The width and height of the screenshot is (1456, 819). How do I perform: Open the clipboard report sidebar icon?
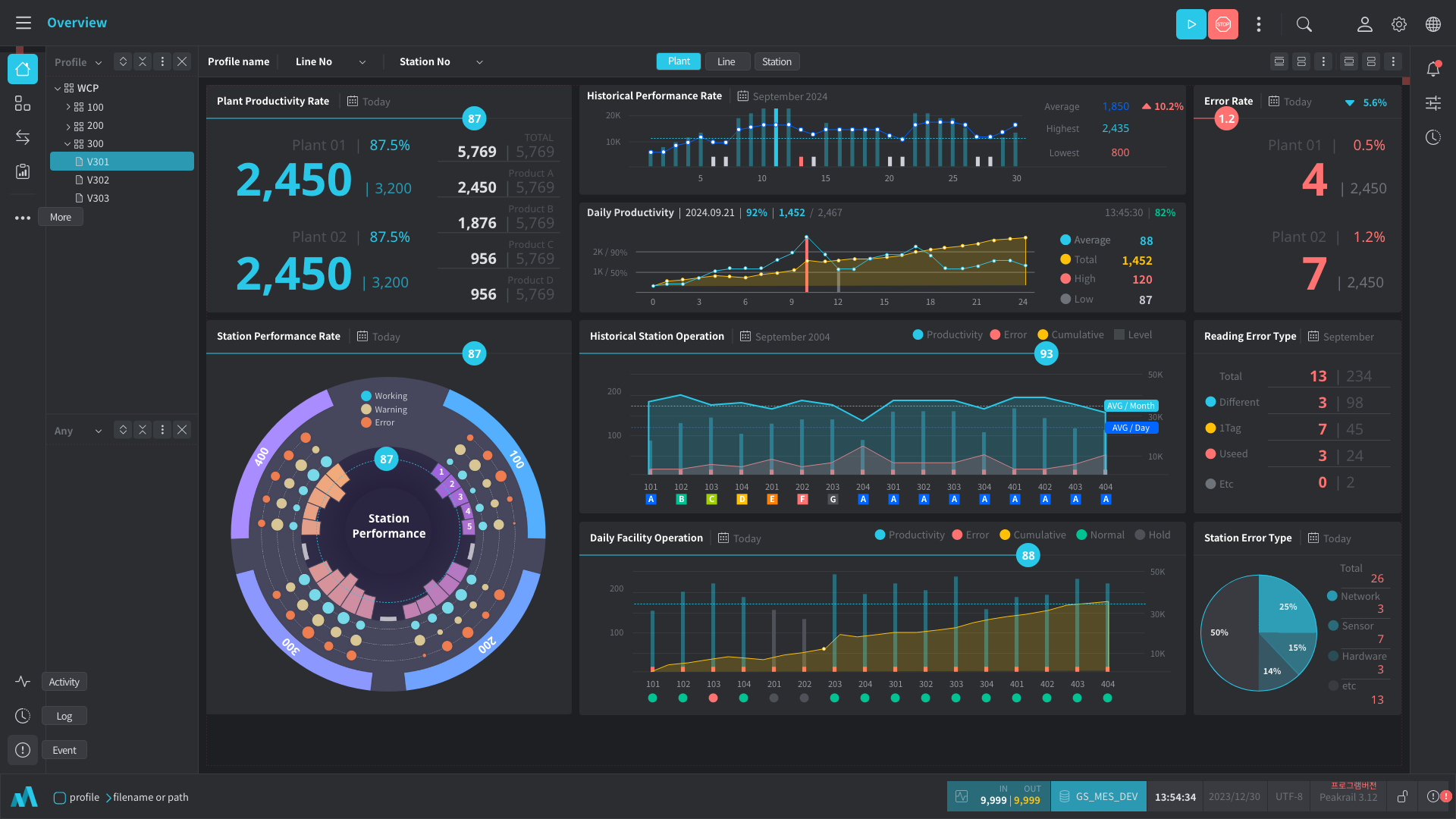point(23,171)
